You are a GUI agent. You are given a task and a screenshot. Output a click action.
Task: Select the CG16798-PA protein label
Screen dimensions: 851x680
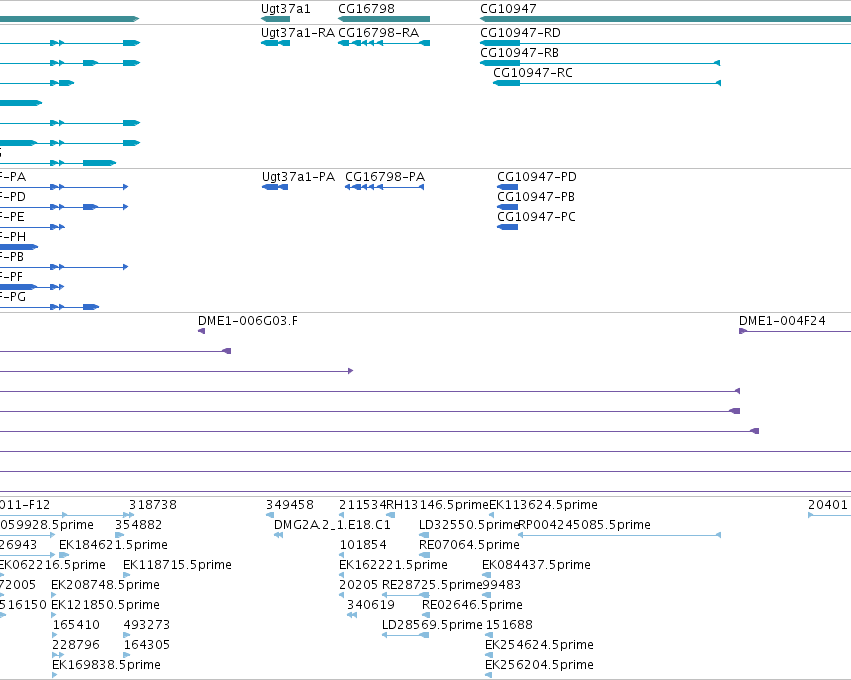pos(385,177)
